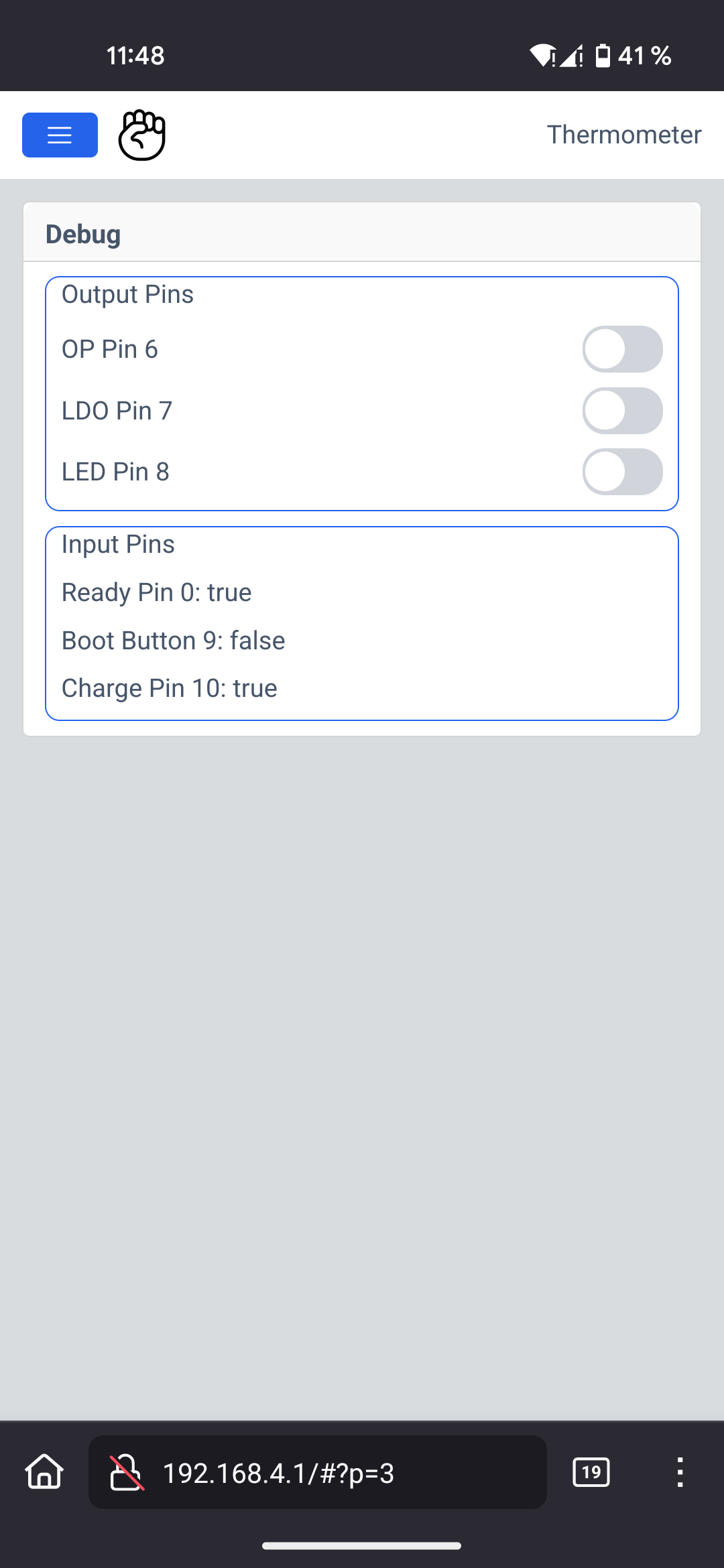724x1568 pixels.
Task: Tap the cellular signal status icon
Action: pos(571,56)
